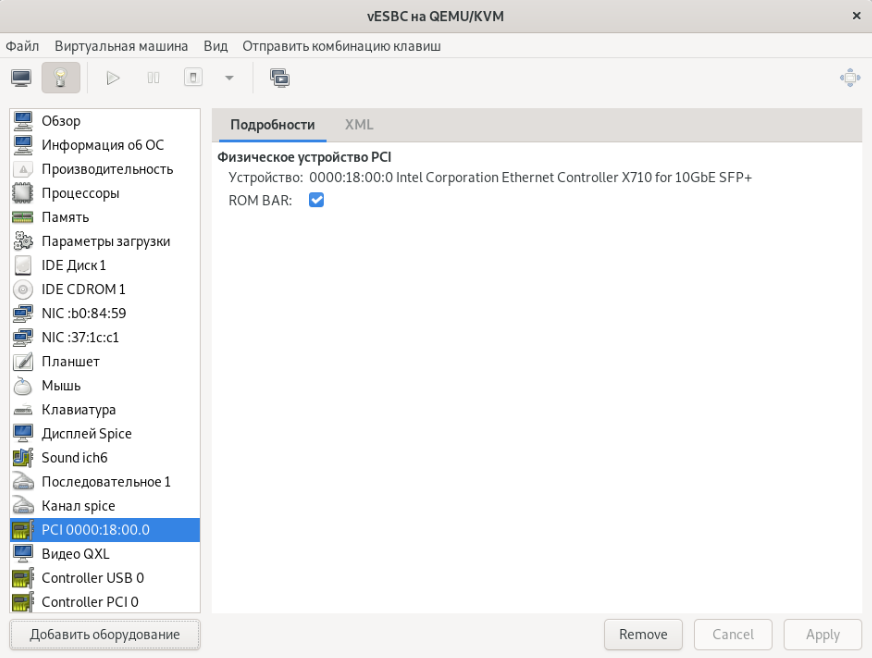Click the lightbulb hardware details icon
Image resolution: width=872 pixels, height=658 pixels.
(60, 78)
